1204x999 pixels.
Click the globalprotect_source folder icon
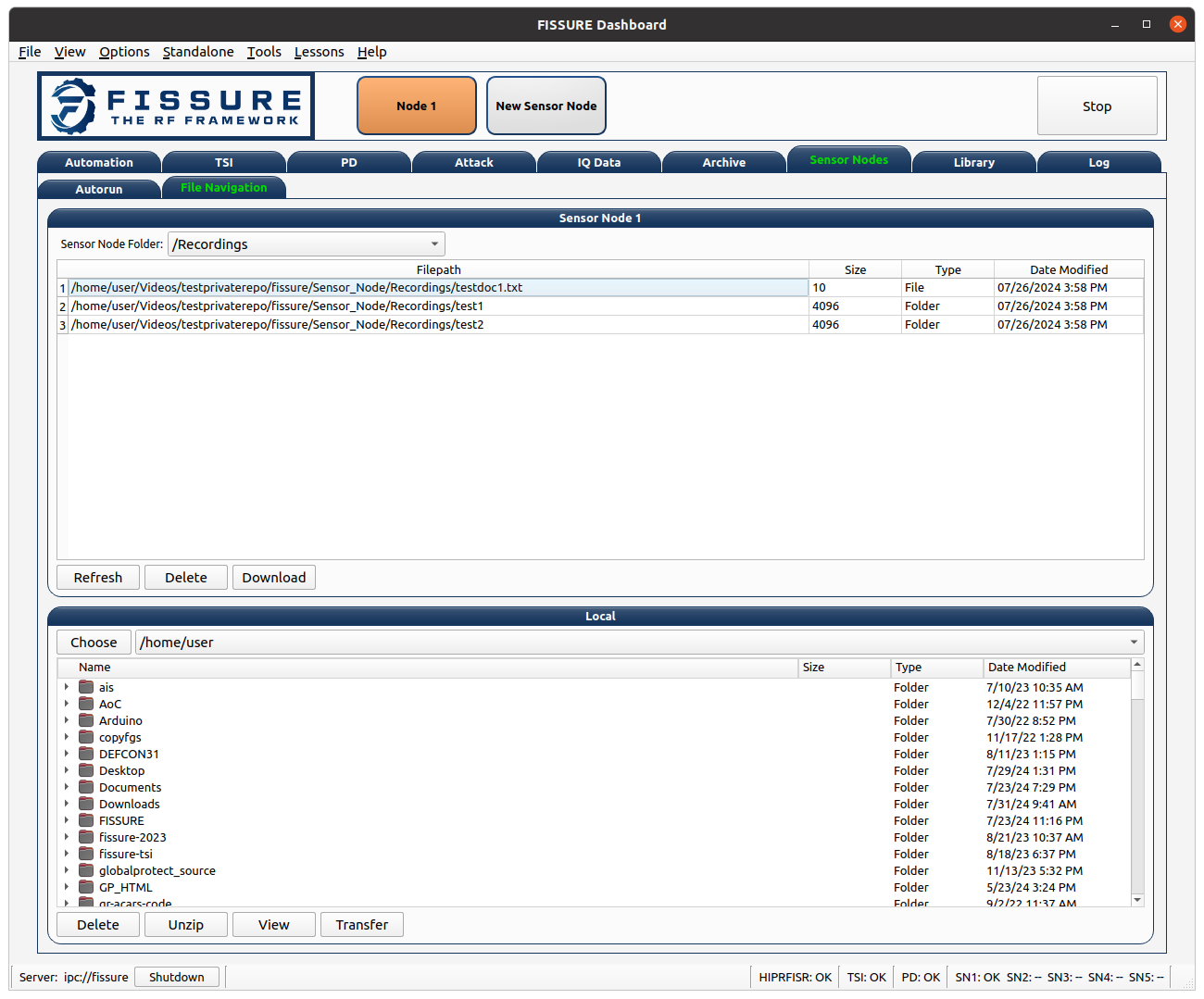[x=86, y=870]
